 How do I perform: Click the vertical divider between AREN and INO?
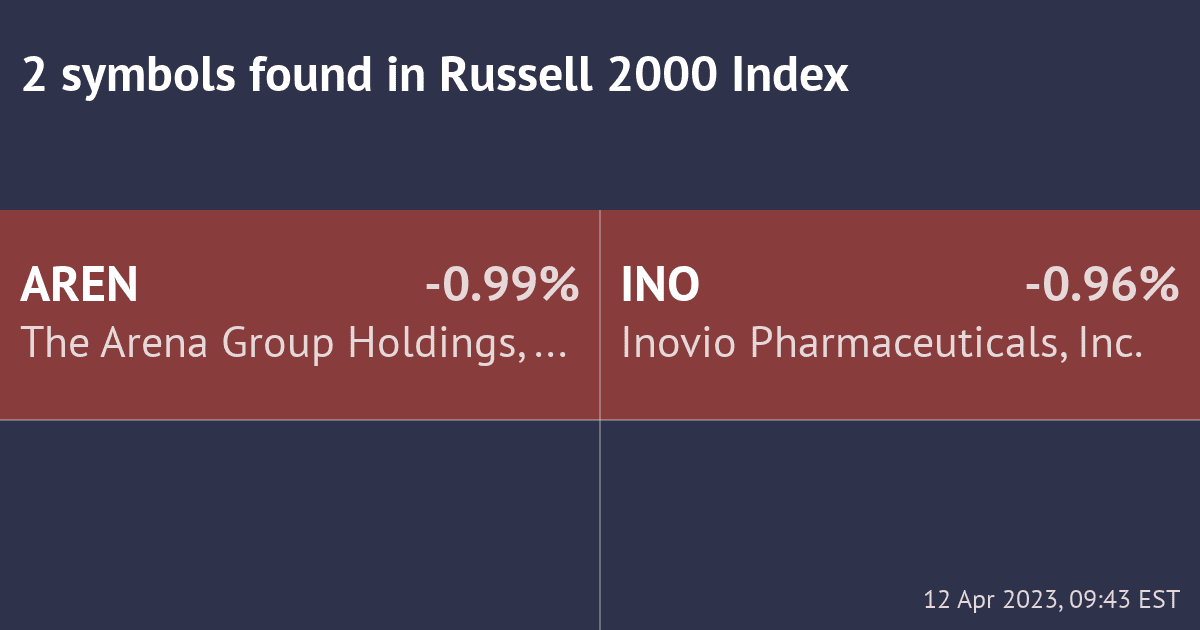[600, 315]
